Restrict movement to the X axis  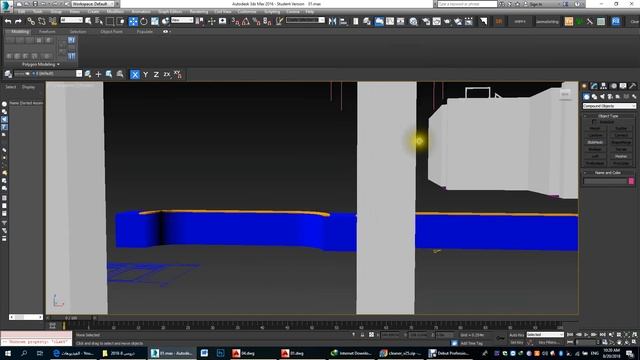tap(135, 74)
